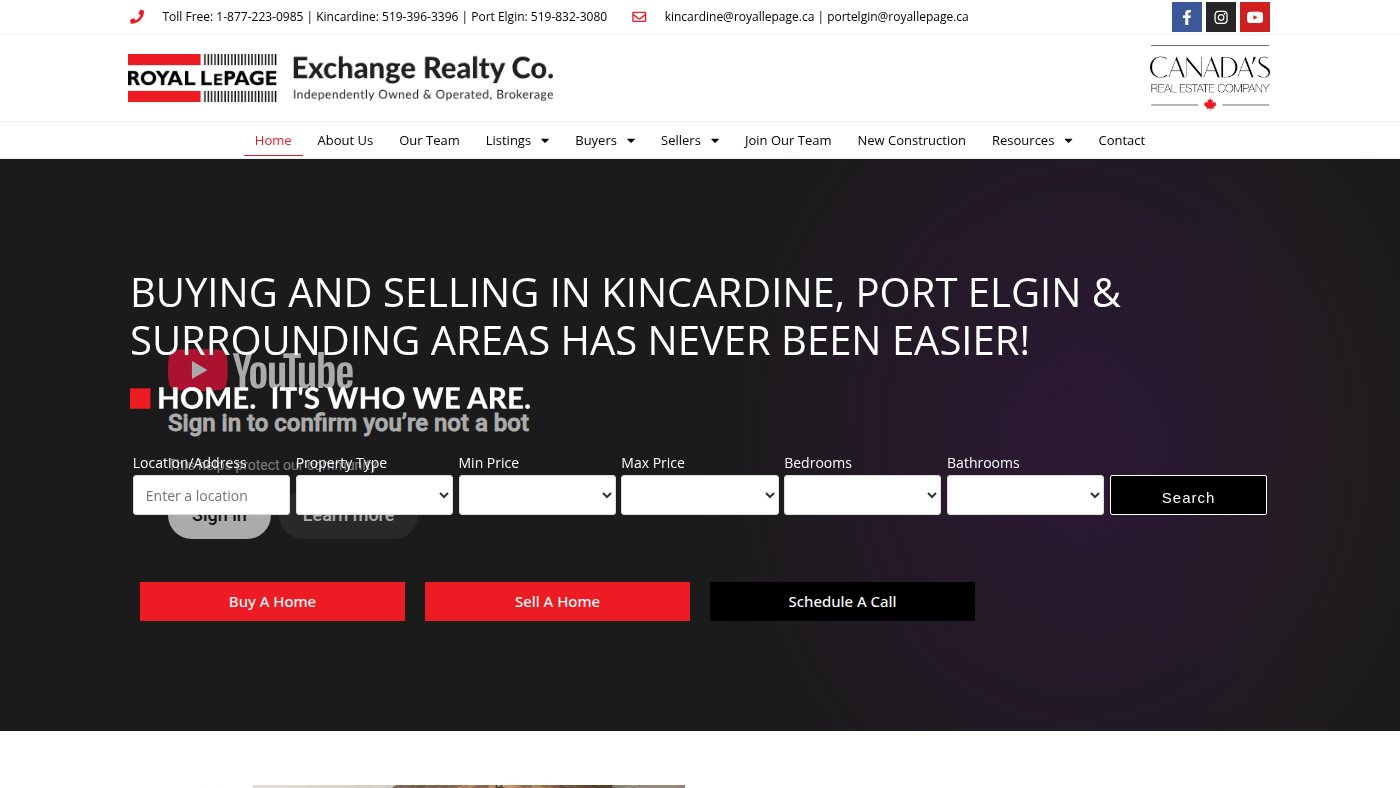Click the Sell A Home button

pos(557,602)
